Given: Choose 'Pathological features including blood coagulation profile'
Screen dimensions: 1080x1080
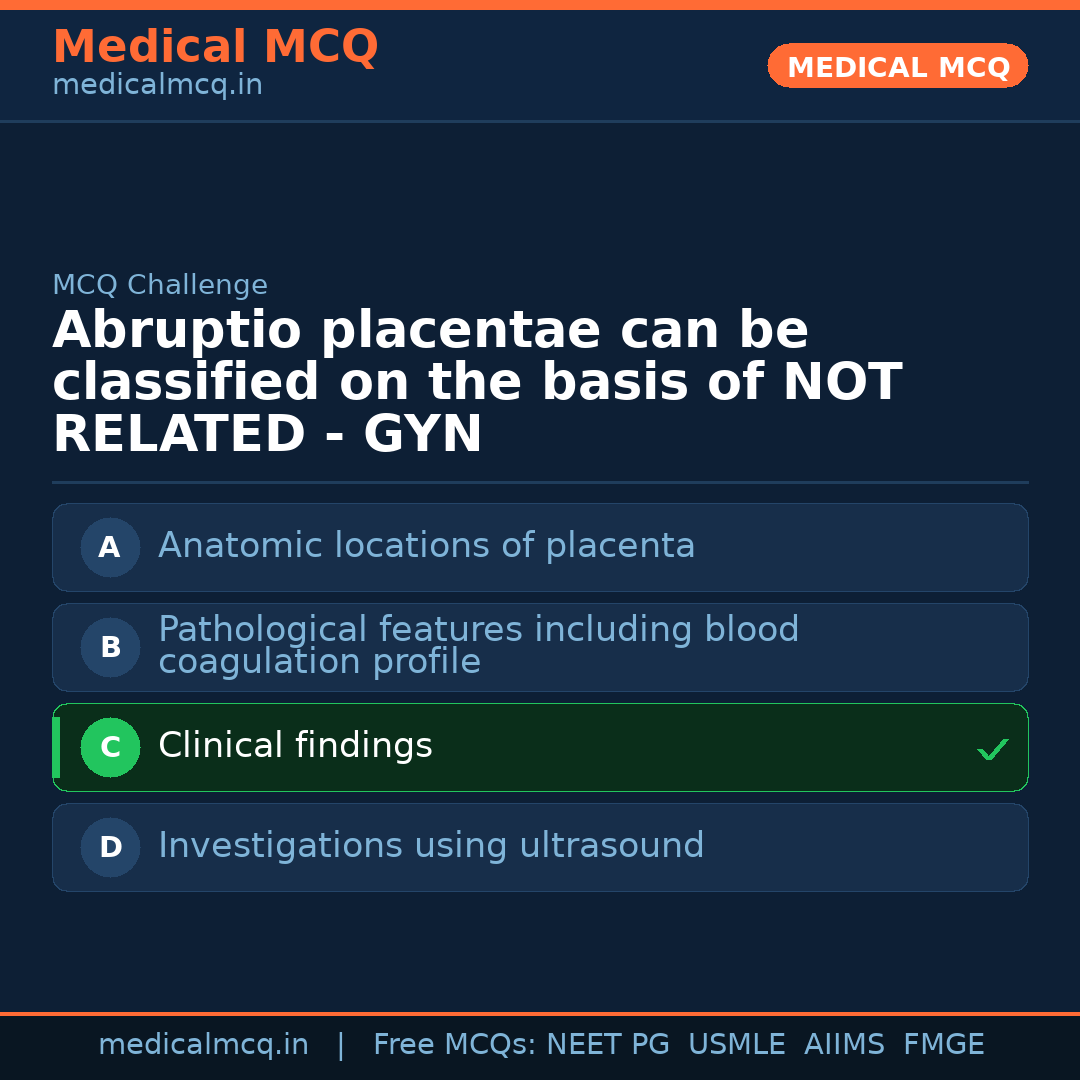Looking at the screenshot, I should (478, 646).
